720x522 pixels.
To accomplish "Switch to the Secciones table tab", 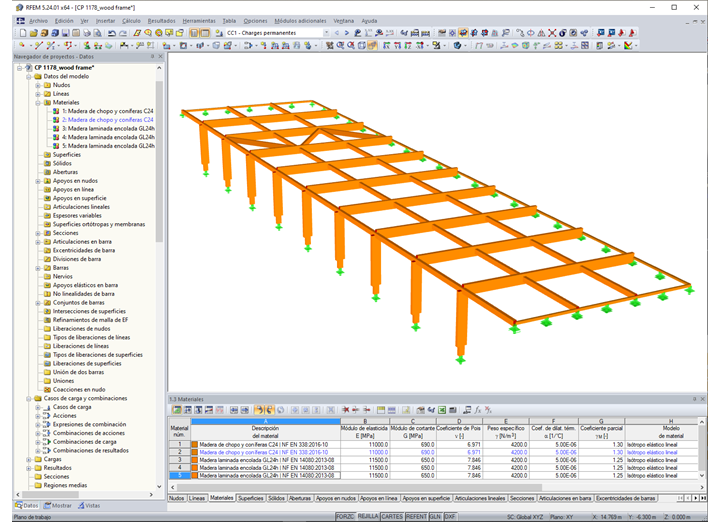I will (522, 498).
